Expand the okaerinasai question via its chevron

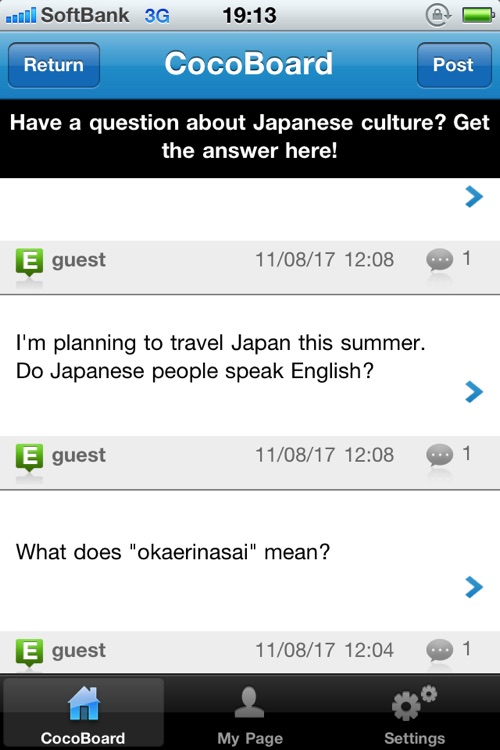pyautogui.click(x=474, y=587)
